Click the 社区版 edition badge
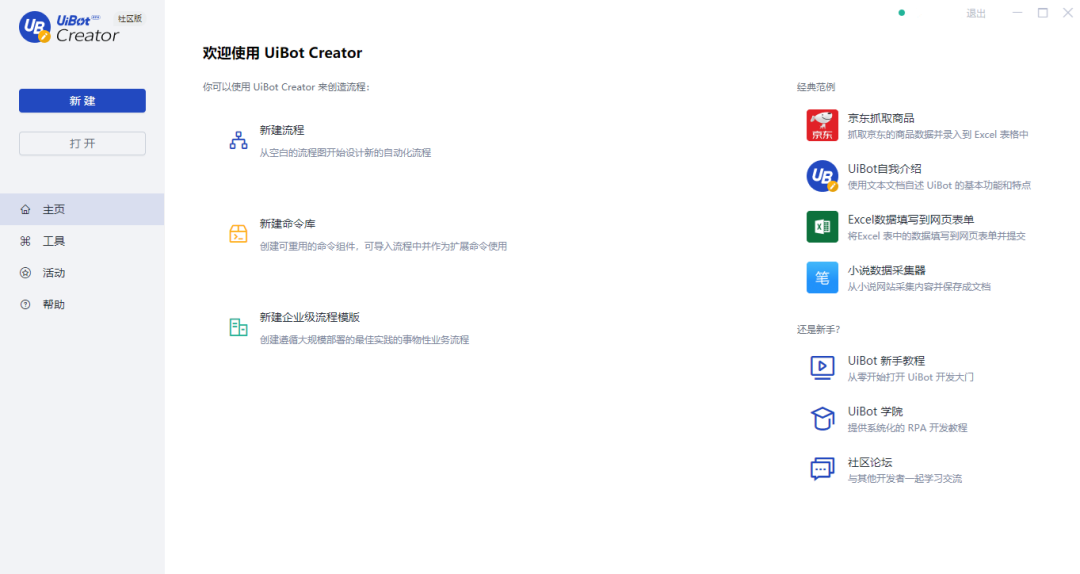 point(129,19)
